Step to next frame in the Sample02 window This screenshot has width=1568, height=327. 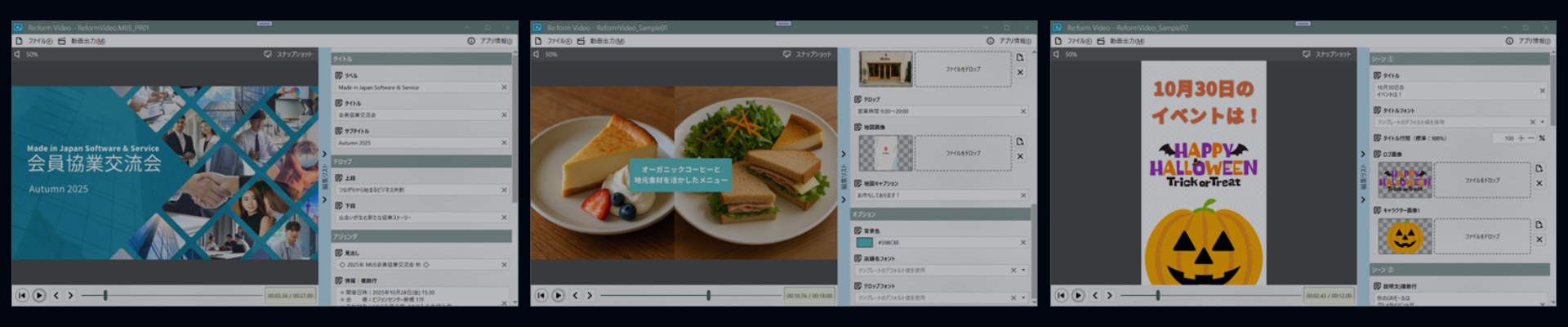pyautogui.click(x=1109, y=295)
